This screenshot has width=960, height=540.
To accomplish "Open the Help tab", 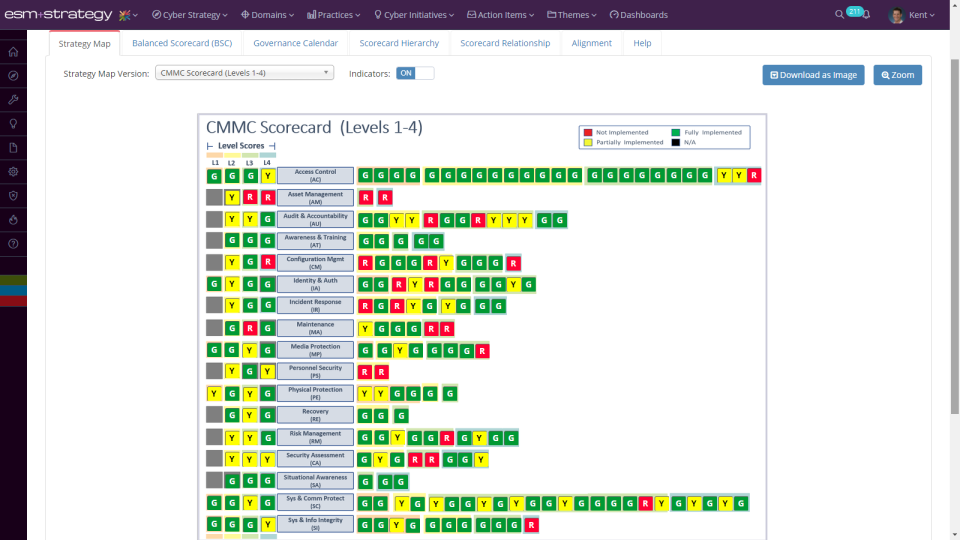I will click(x=642, y=43).
